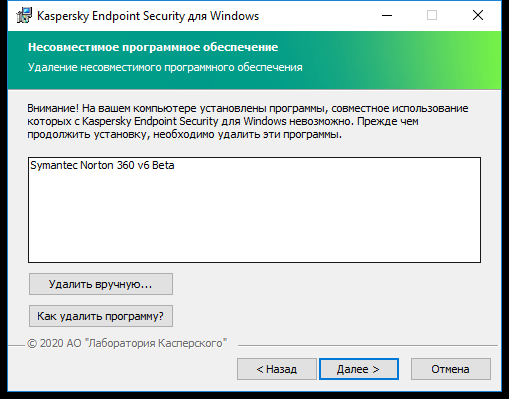The height and width of the screenshot is (399, 509).
Task: Open 'Удалить вручную...' manual removal
Action: 101,284
